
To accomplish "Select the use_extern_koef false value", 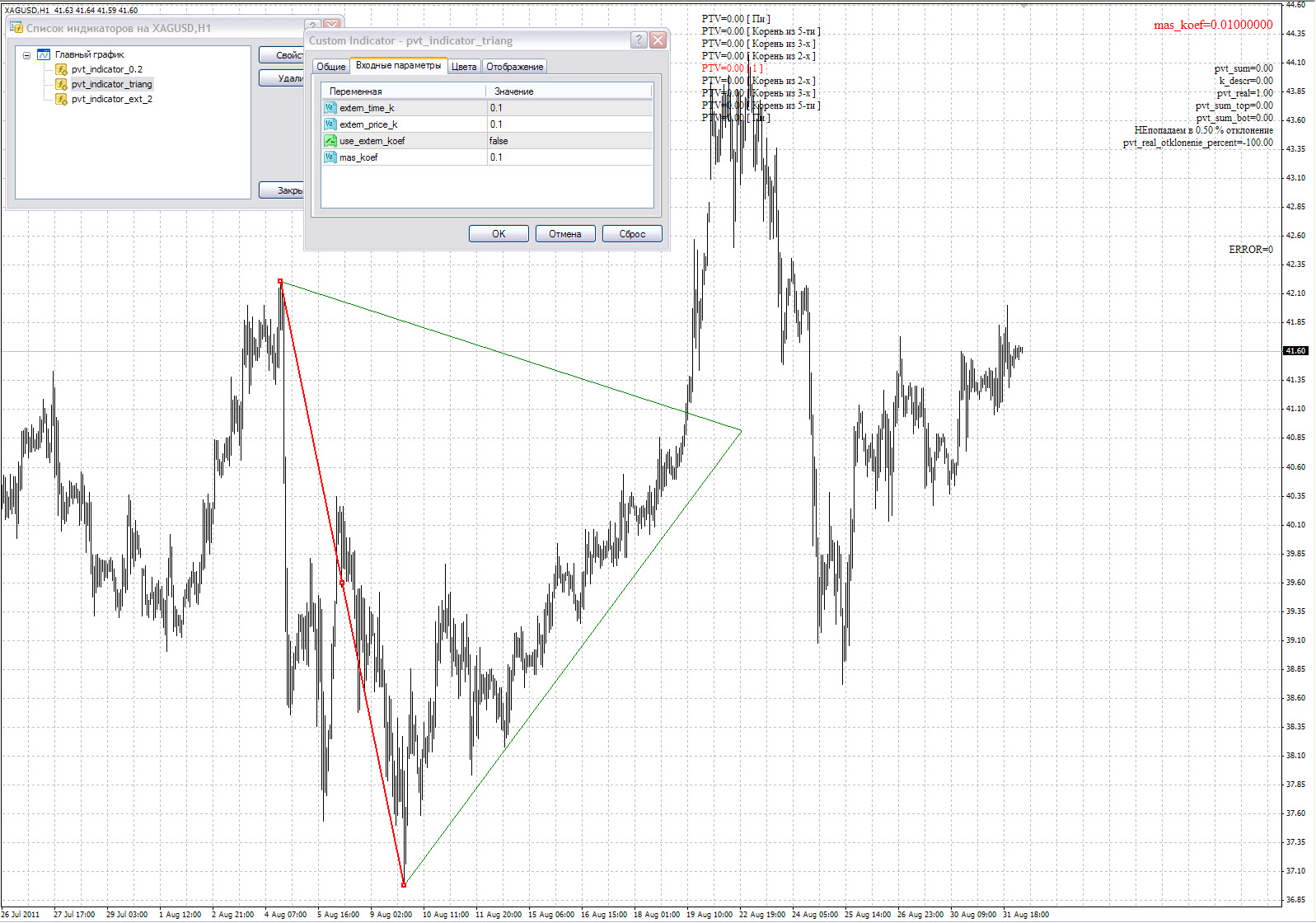I will tap(569, 141).
